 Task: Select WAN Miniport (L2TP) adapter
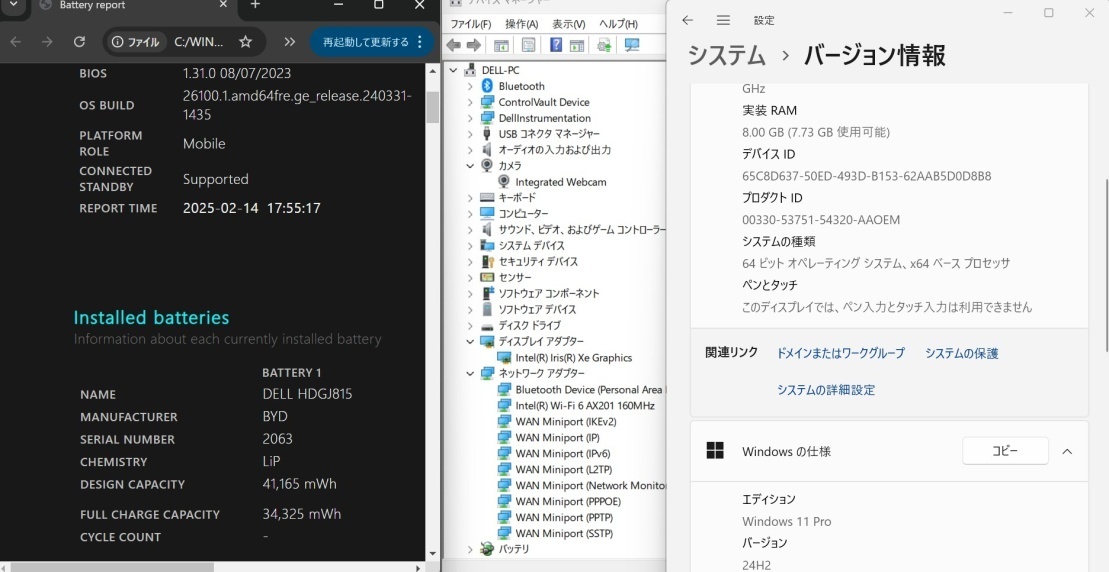(563, 469)
